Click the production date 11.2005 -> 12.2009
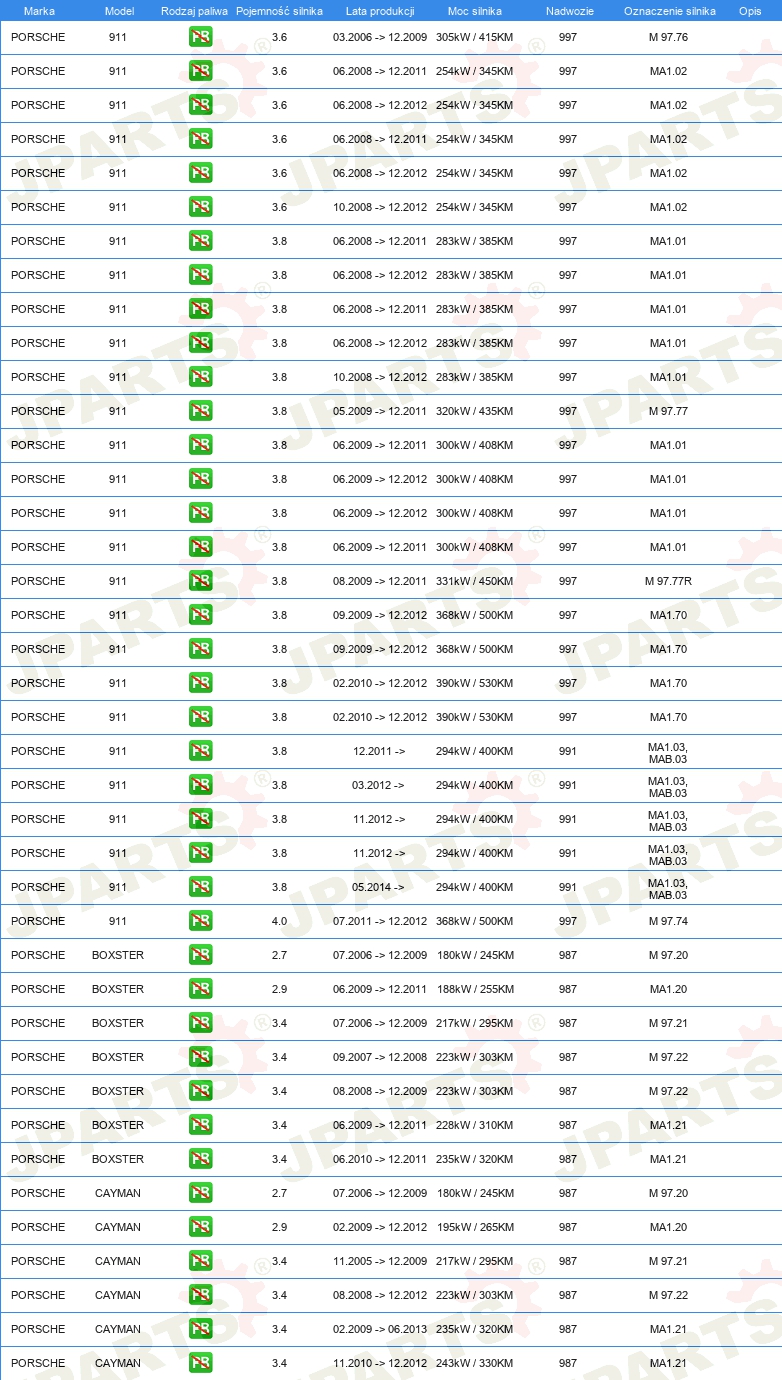Screen dimensions: 782x1380 pos(380,1261)
